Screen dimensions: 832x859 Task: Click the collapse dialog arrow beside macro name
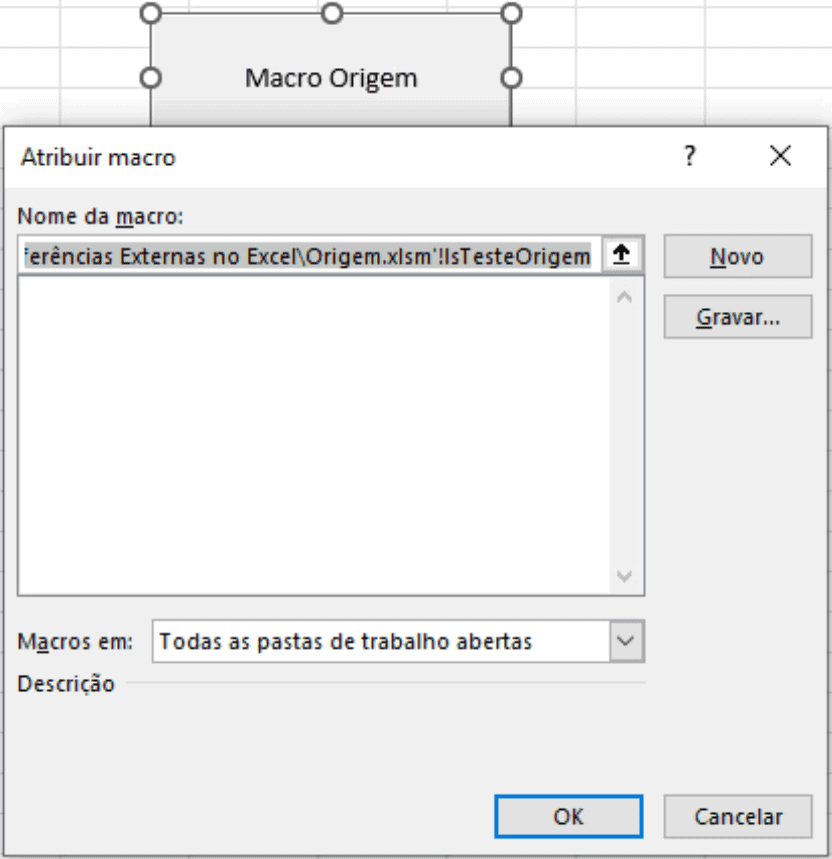[621, 256]
